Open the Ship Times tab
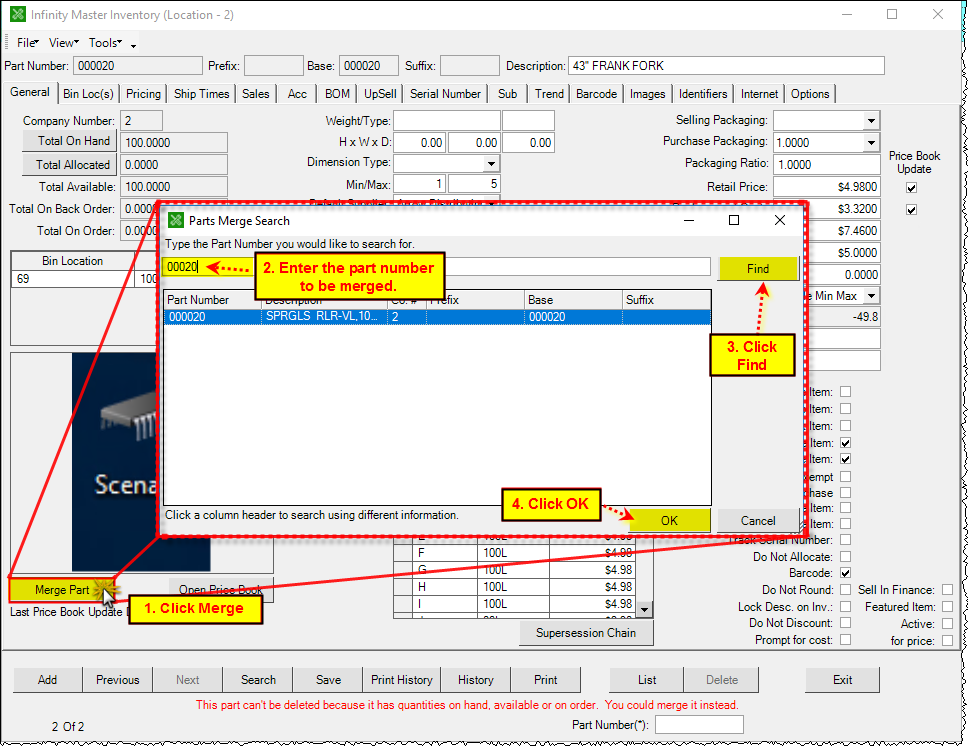Image resolution: width=968 pixels, height=746 pixels. point(201,94)
